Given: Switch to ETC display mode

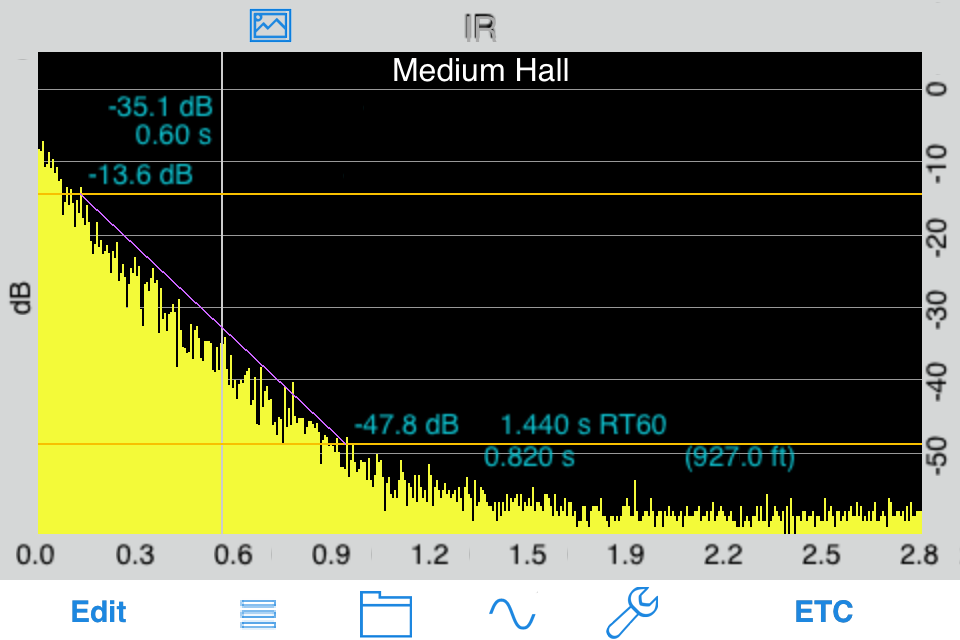Looking at the screenshot, I should point(823,612).
